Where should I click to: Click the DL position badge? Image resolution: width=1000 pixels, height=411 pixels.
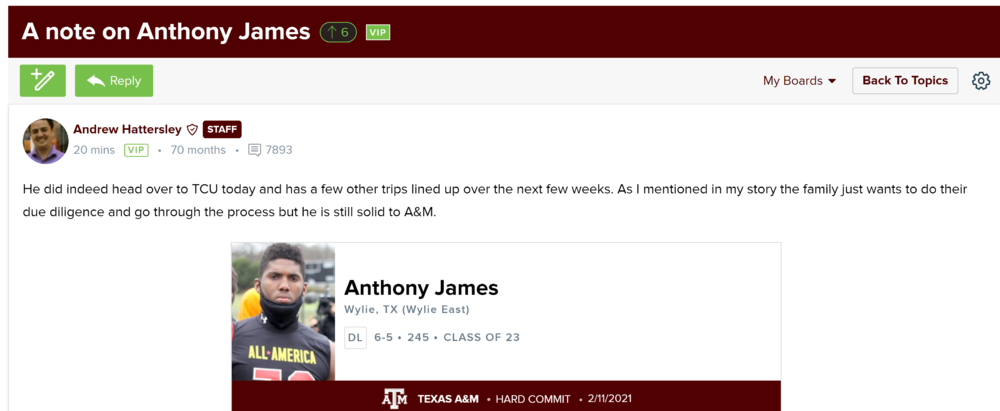(x=355, y=338)
